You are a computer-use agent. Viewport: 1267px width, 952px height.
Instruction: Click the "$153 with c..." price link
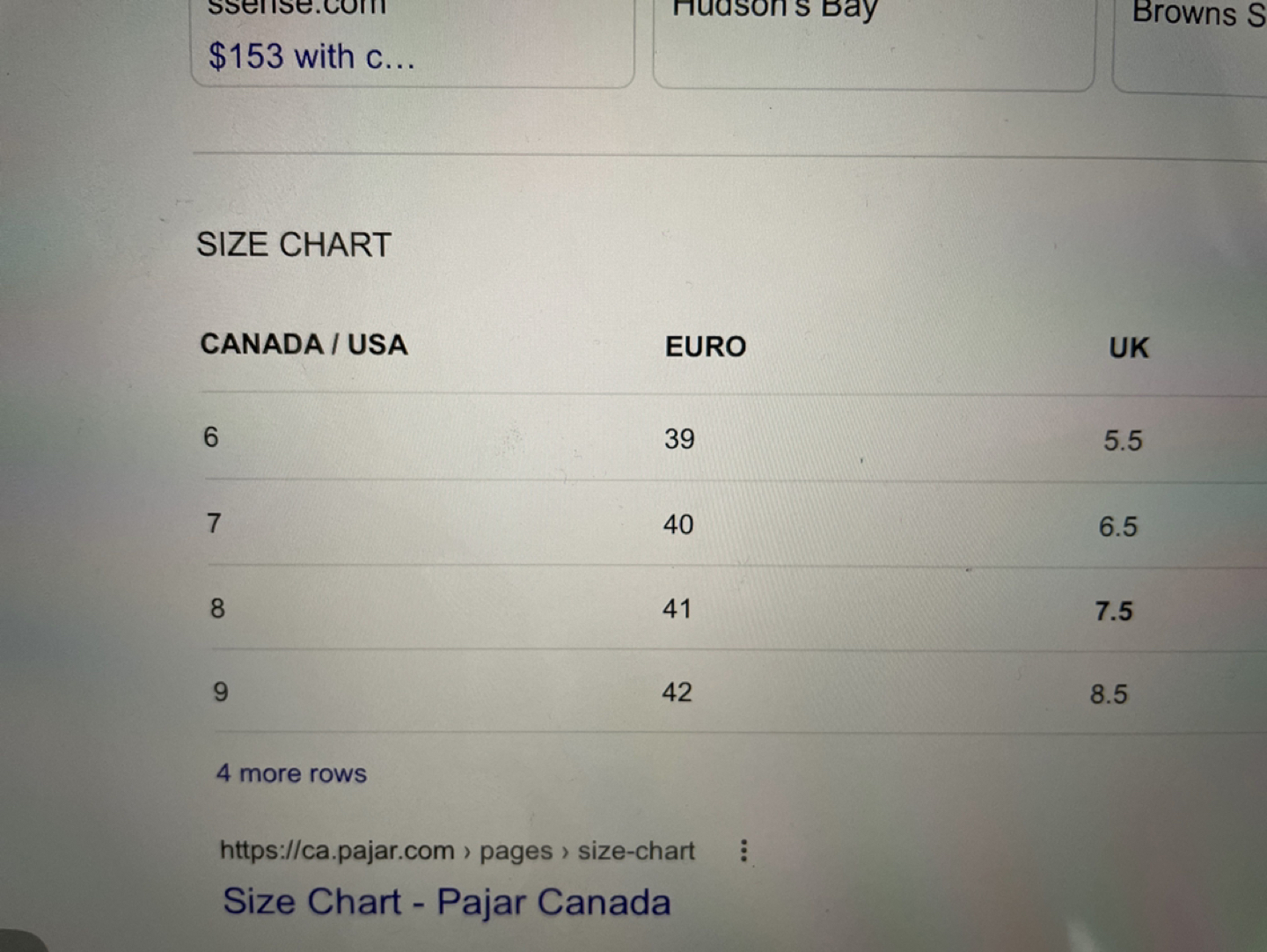(x=310, y=55)
